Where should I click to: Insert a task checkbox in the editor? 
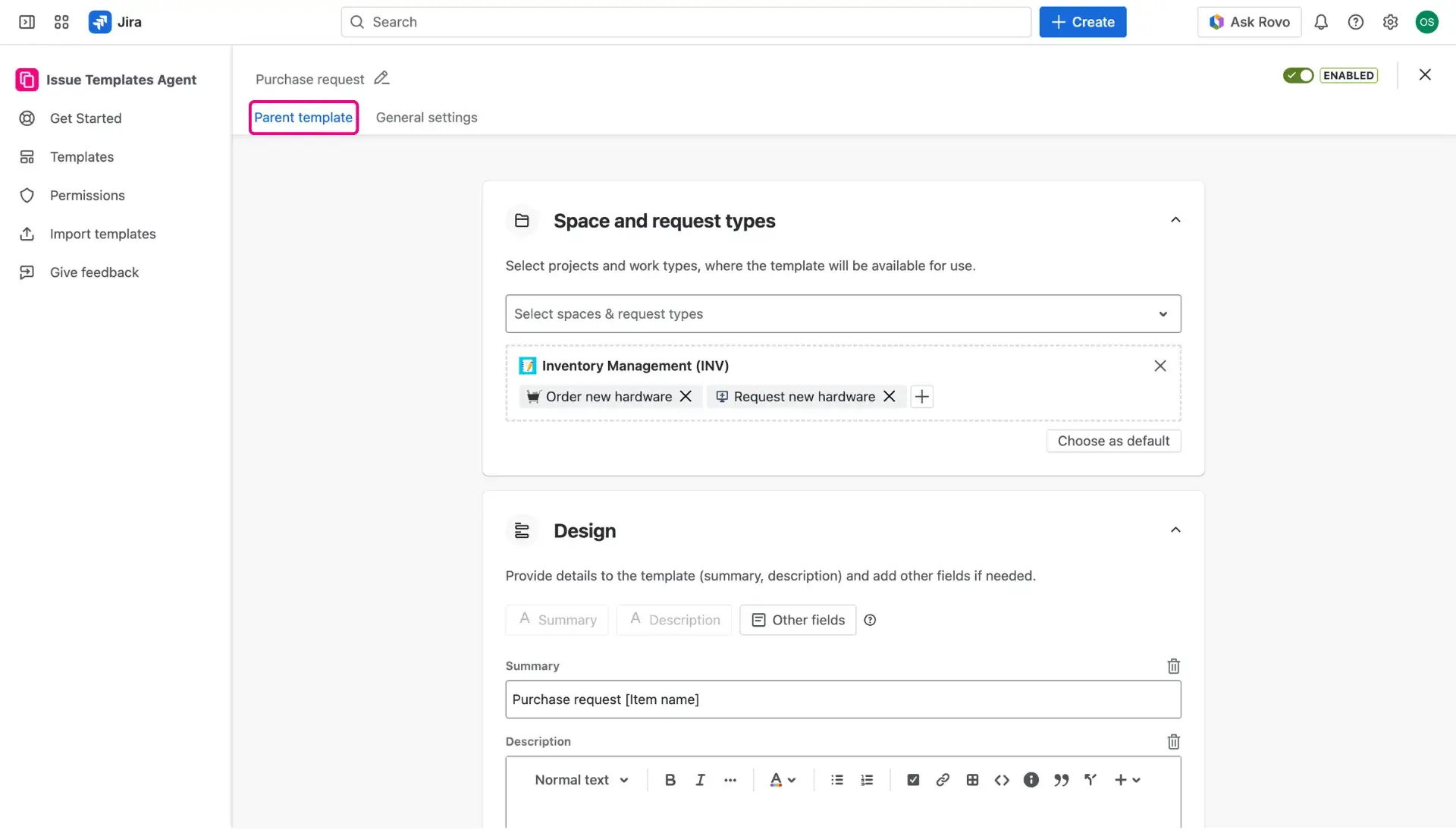pyautogui.click(x=912, y=779)
